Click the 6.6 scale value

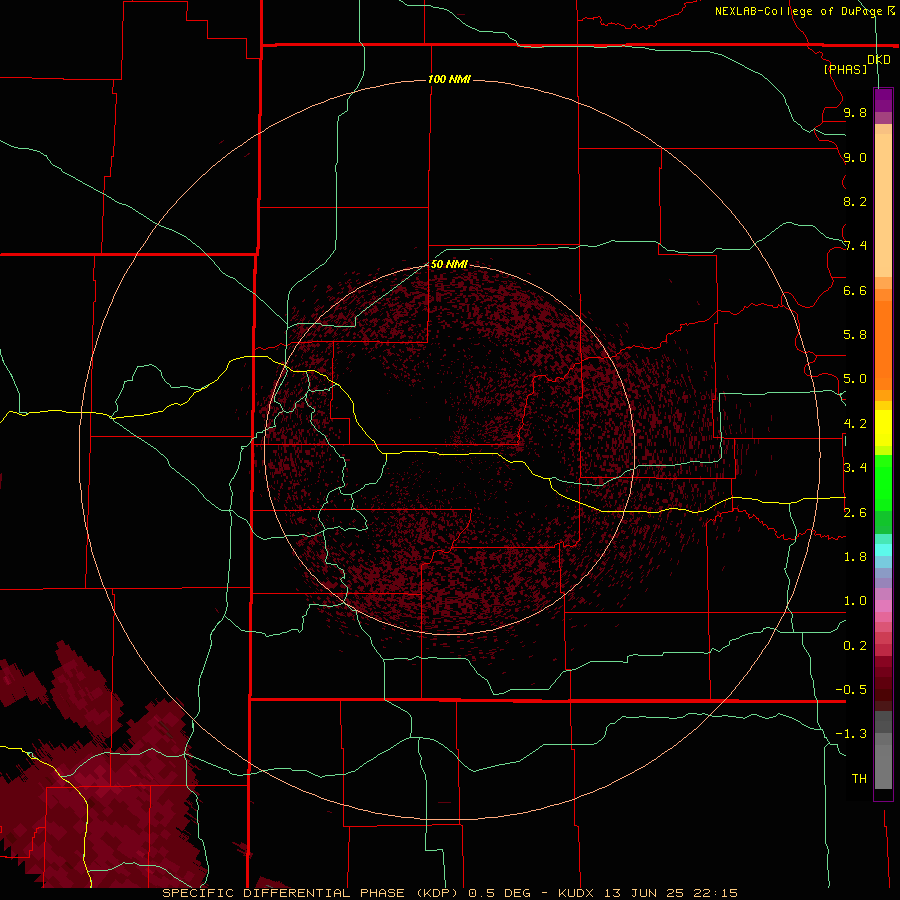tap(855, 290)
